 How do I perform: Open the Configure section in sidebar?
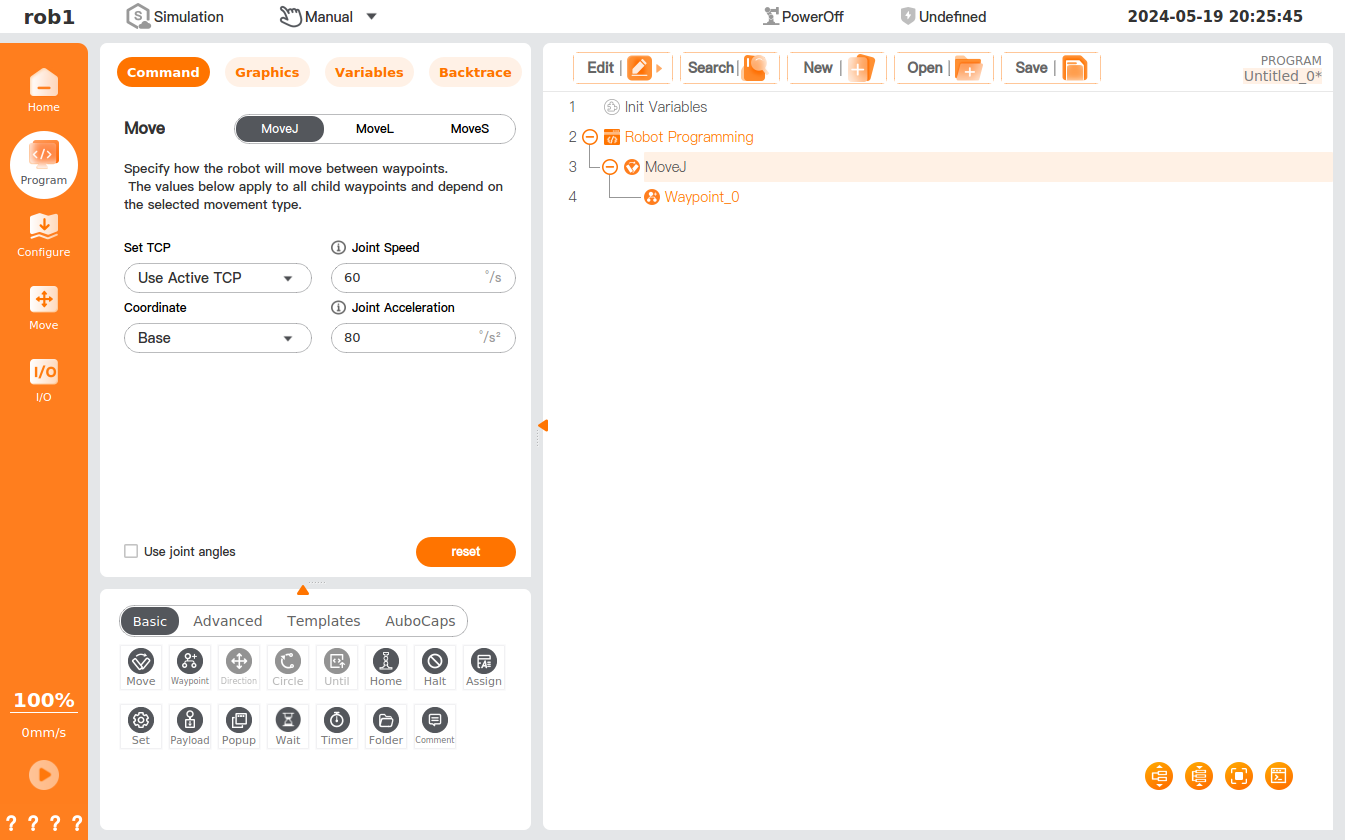coord(43,234)
